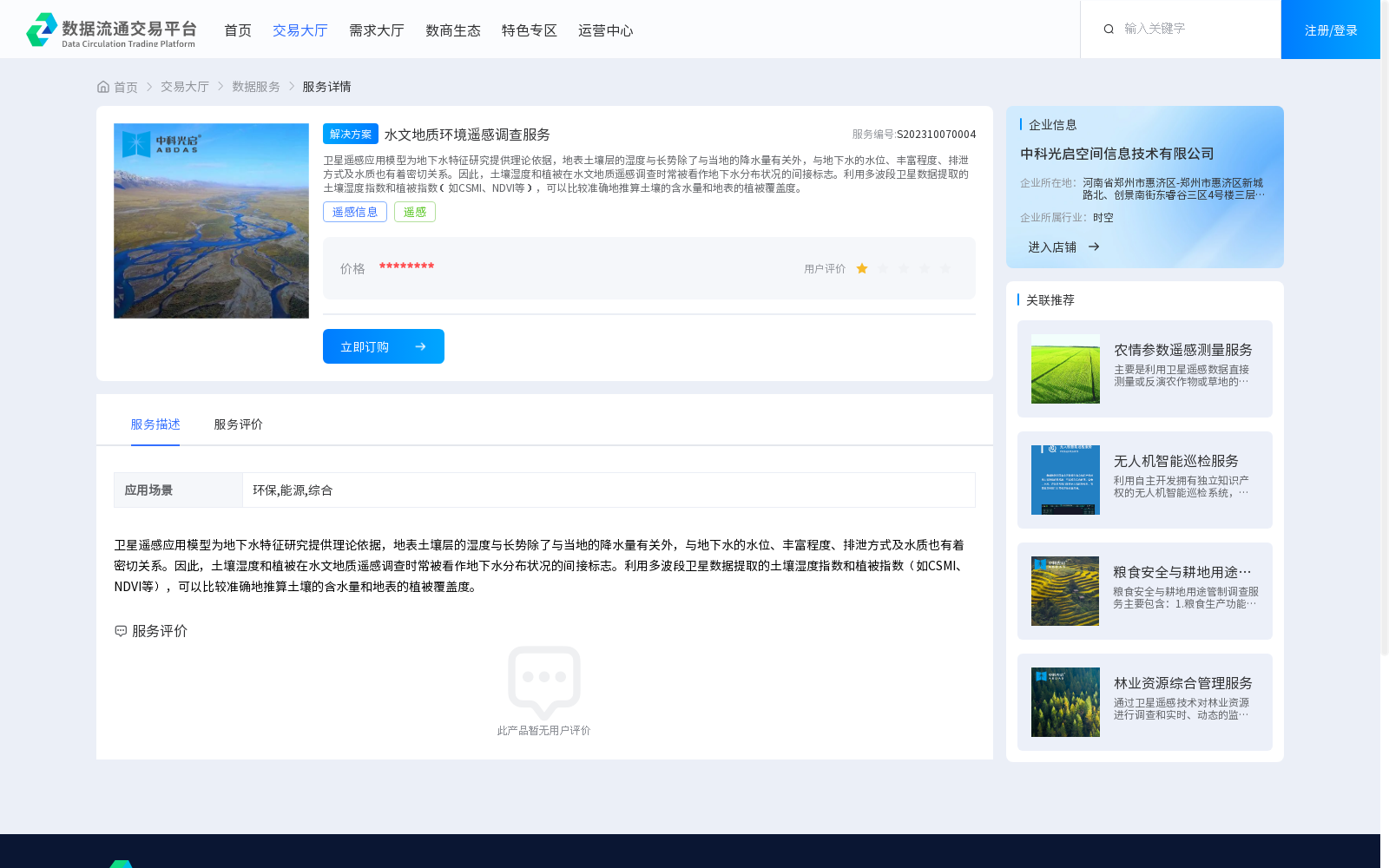Click the fourth rating star

click(925, 269)
